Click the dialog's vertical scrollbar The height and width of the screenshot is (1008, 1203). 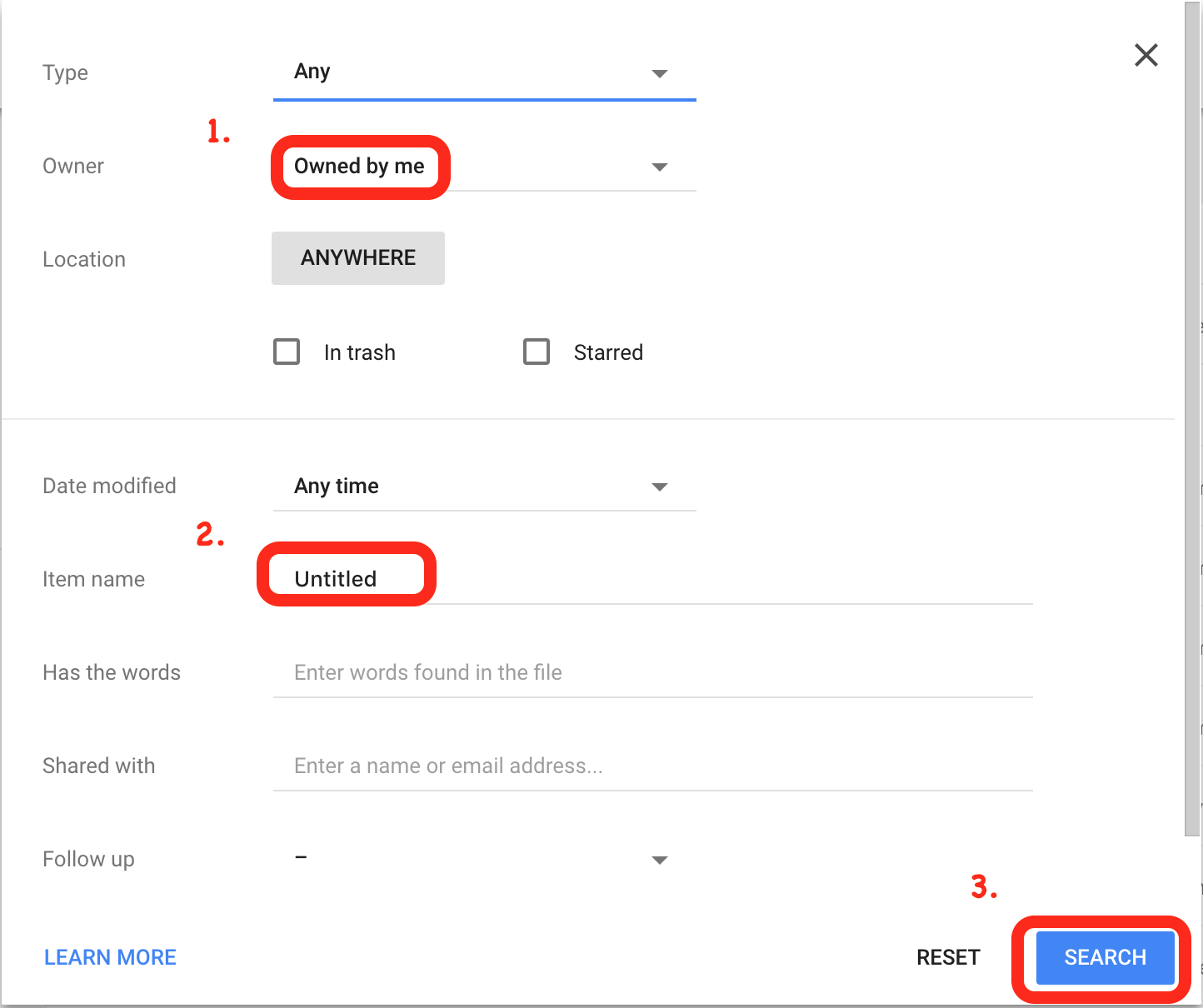(x=1193, y=417)
